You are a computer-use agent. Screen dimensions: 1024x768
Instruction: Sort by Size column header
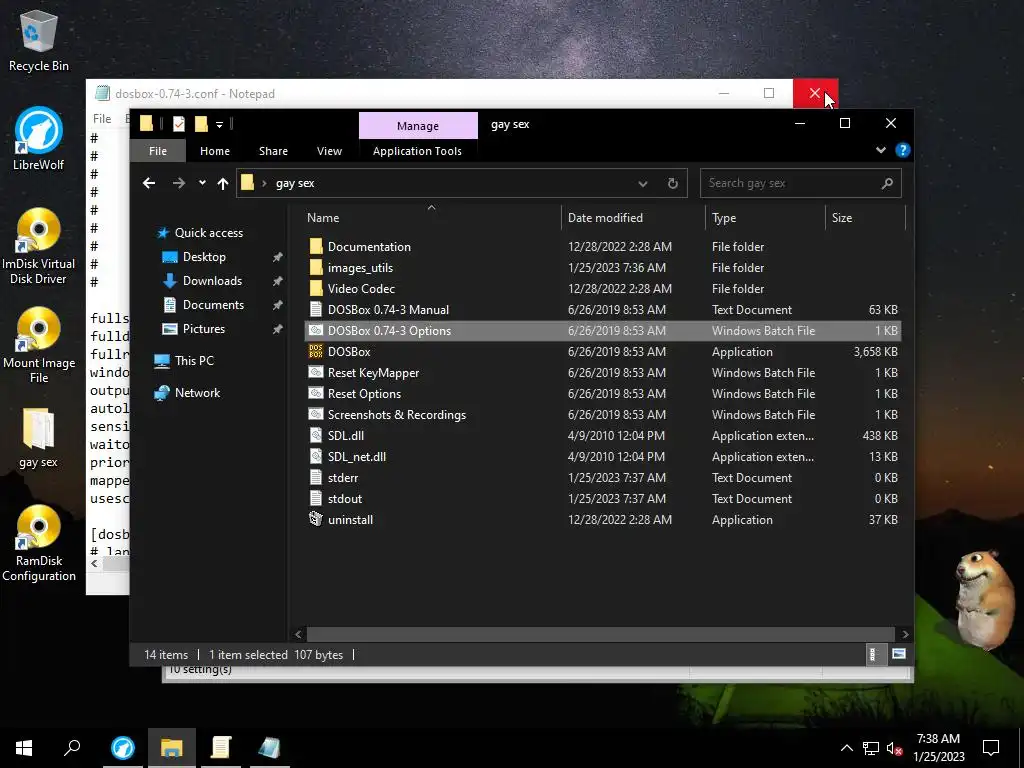tap(865, 217)
